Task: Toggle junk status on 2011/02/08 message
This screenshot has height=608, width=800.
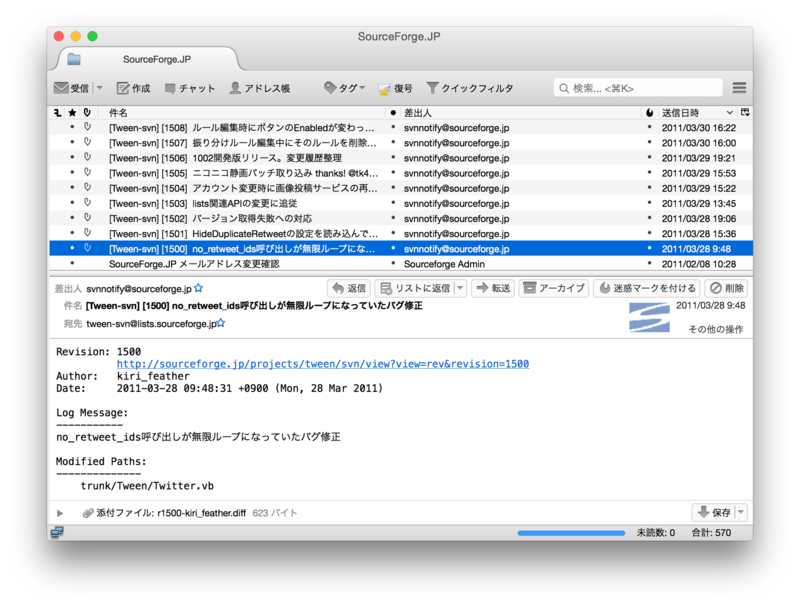Action: 649,263
